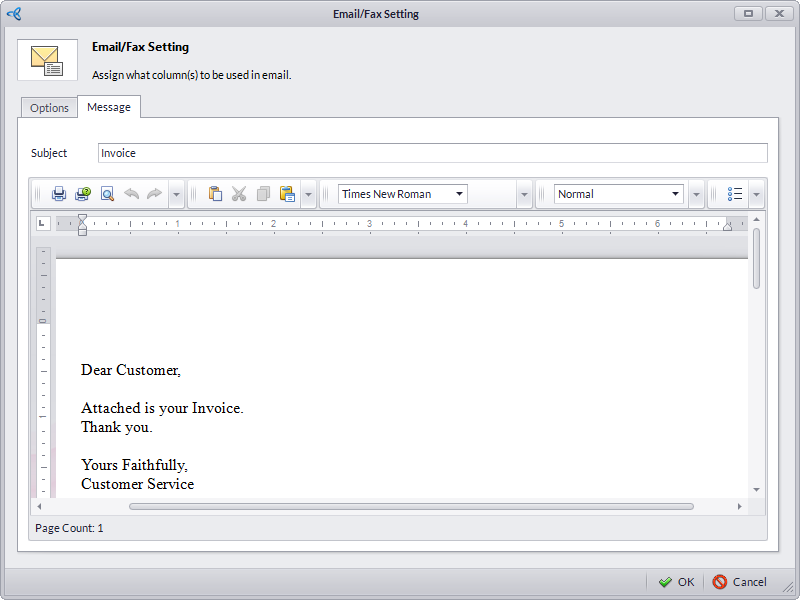Click the Undo arrow icon

coord(131,194)
